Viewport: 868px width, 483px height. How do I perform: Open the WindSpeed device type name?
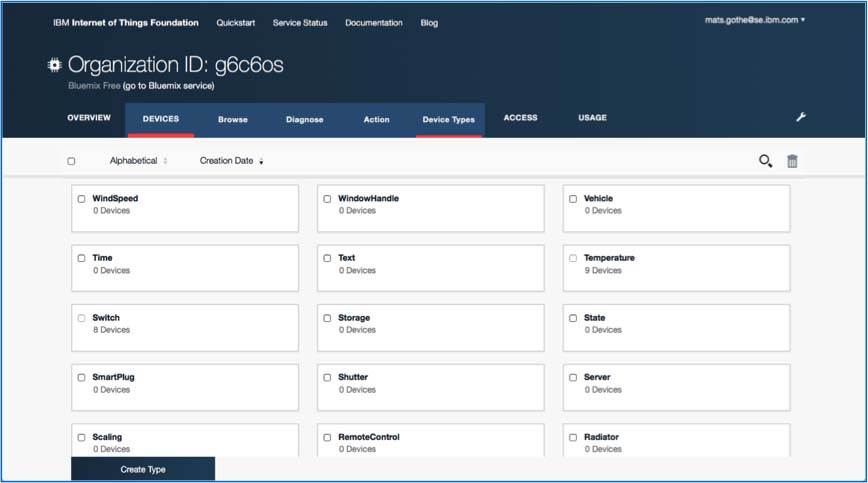point(115,198)
